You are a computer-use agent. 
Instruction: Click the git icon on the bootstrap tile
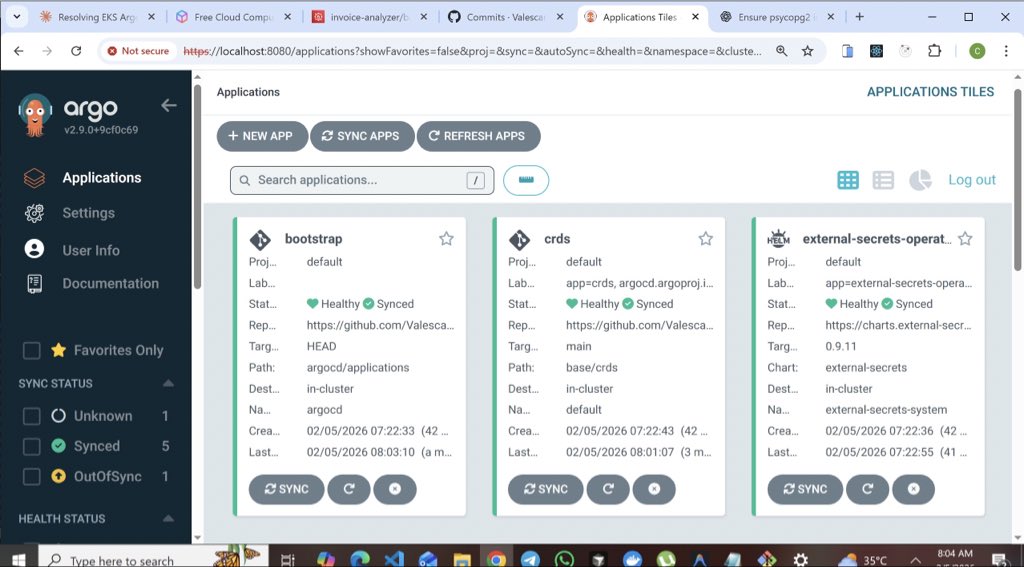[260, 240]
